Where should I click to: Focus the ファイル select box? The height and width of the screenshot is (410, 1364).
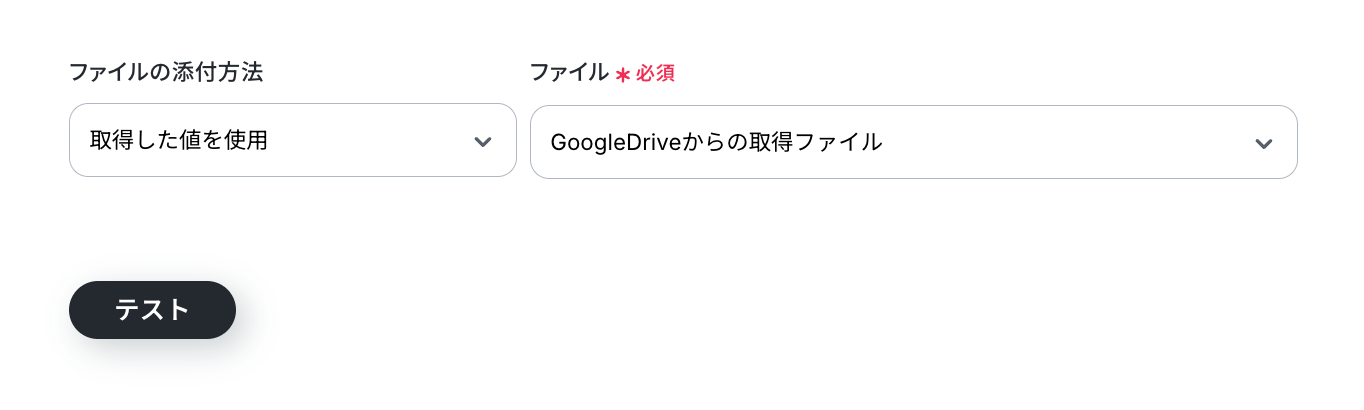914,142
